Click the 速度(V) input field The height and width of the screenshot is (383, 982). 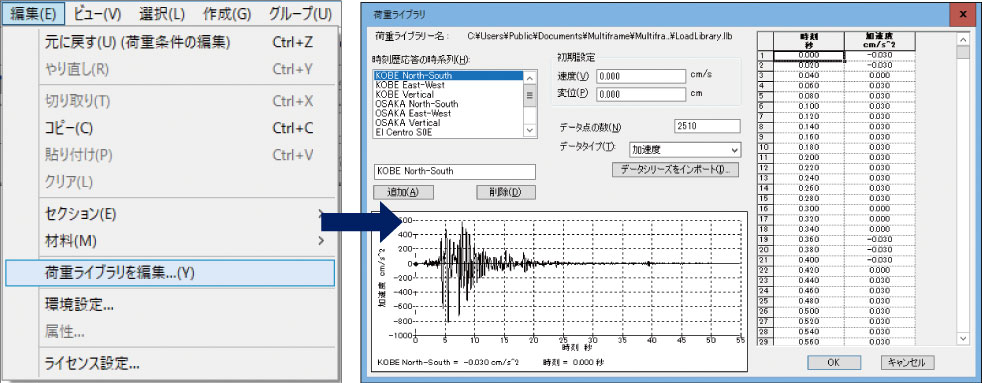pyautogui.click(x=641, y=76)
